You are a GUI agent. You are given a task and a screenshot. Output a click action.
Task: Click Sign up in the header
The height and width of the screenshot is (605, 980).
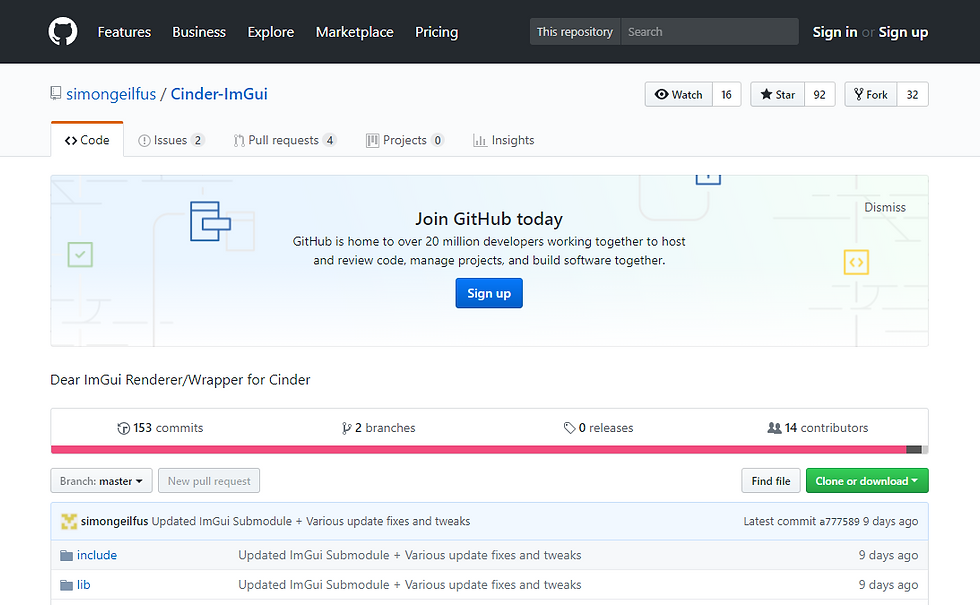click(x=903, y=32)
